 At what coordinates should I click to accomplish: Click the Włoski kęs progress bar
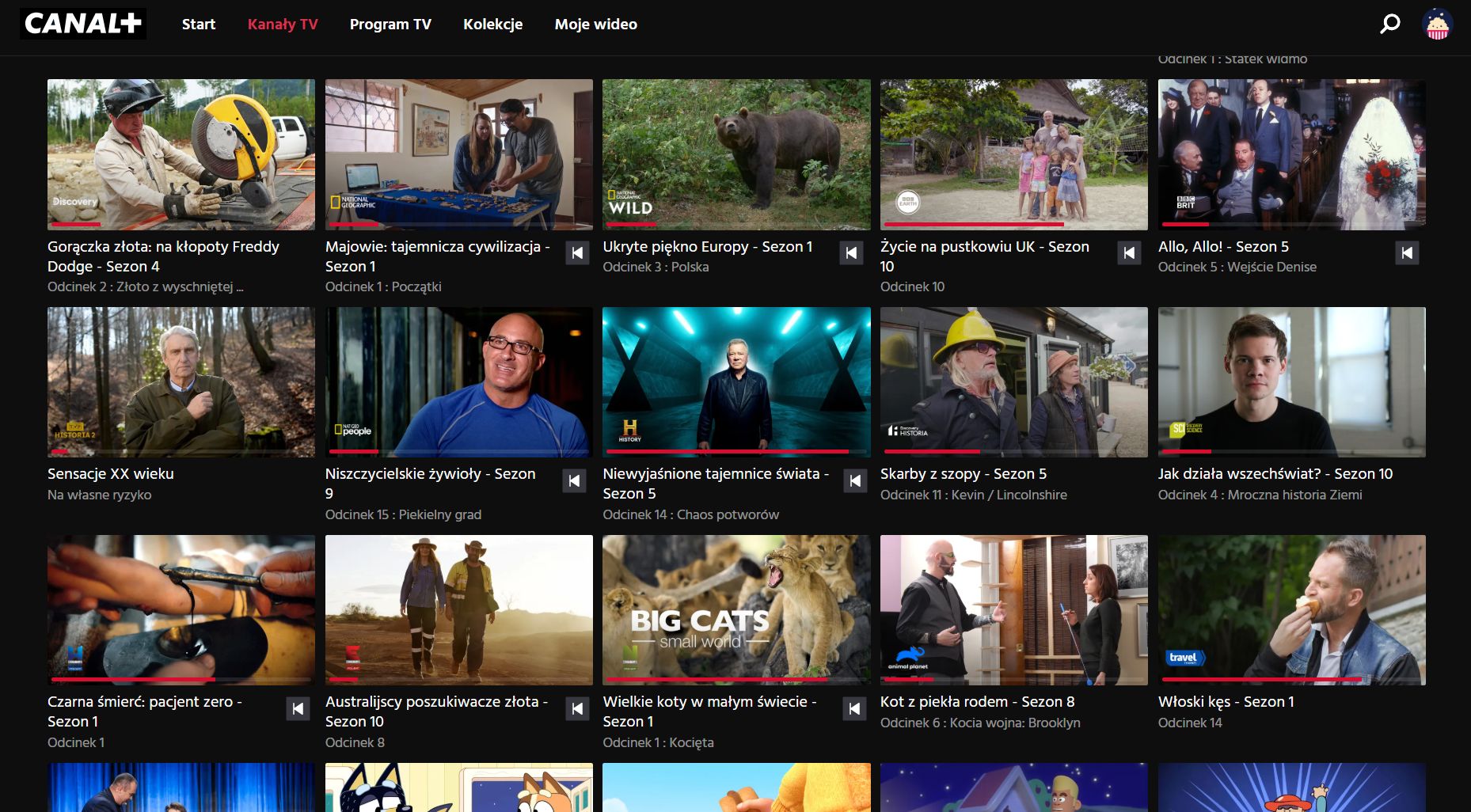tap(1294, 681)
